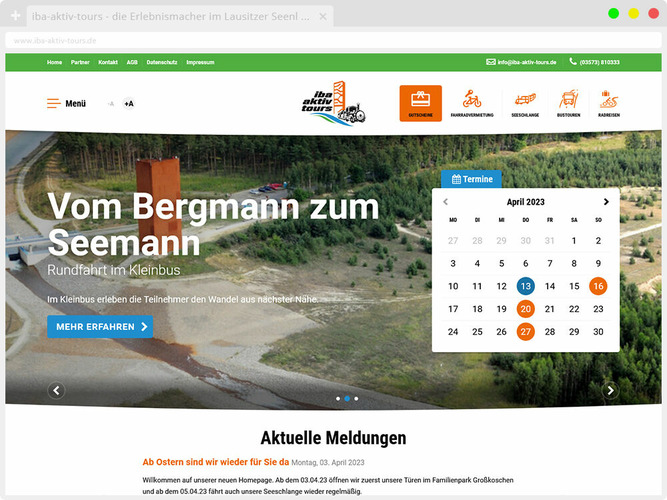Click the MEHR ERFAHREN button

coord(100,326)
